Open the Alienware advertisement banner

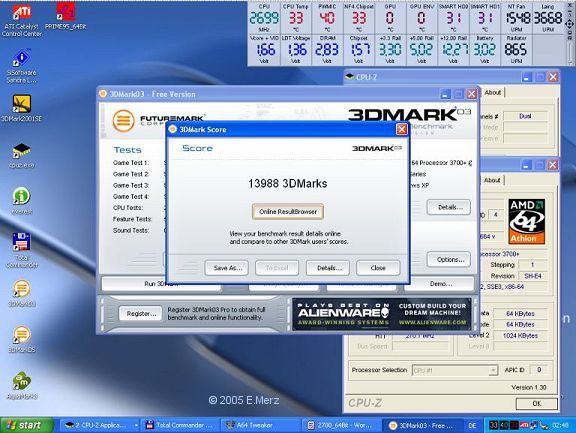tap(382, 314)
